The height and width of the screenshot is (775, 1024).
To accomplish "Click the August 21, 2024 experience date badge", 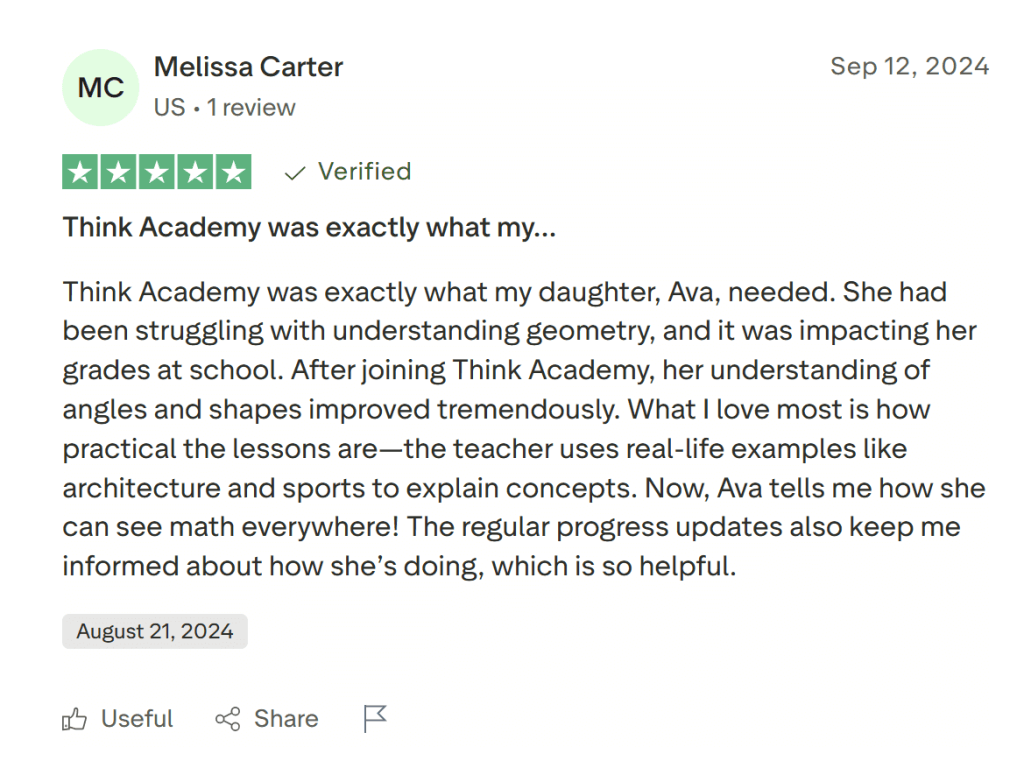I will tap(154, 631).
